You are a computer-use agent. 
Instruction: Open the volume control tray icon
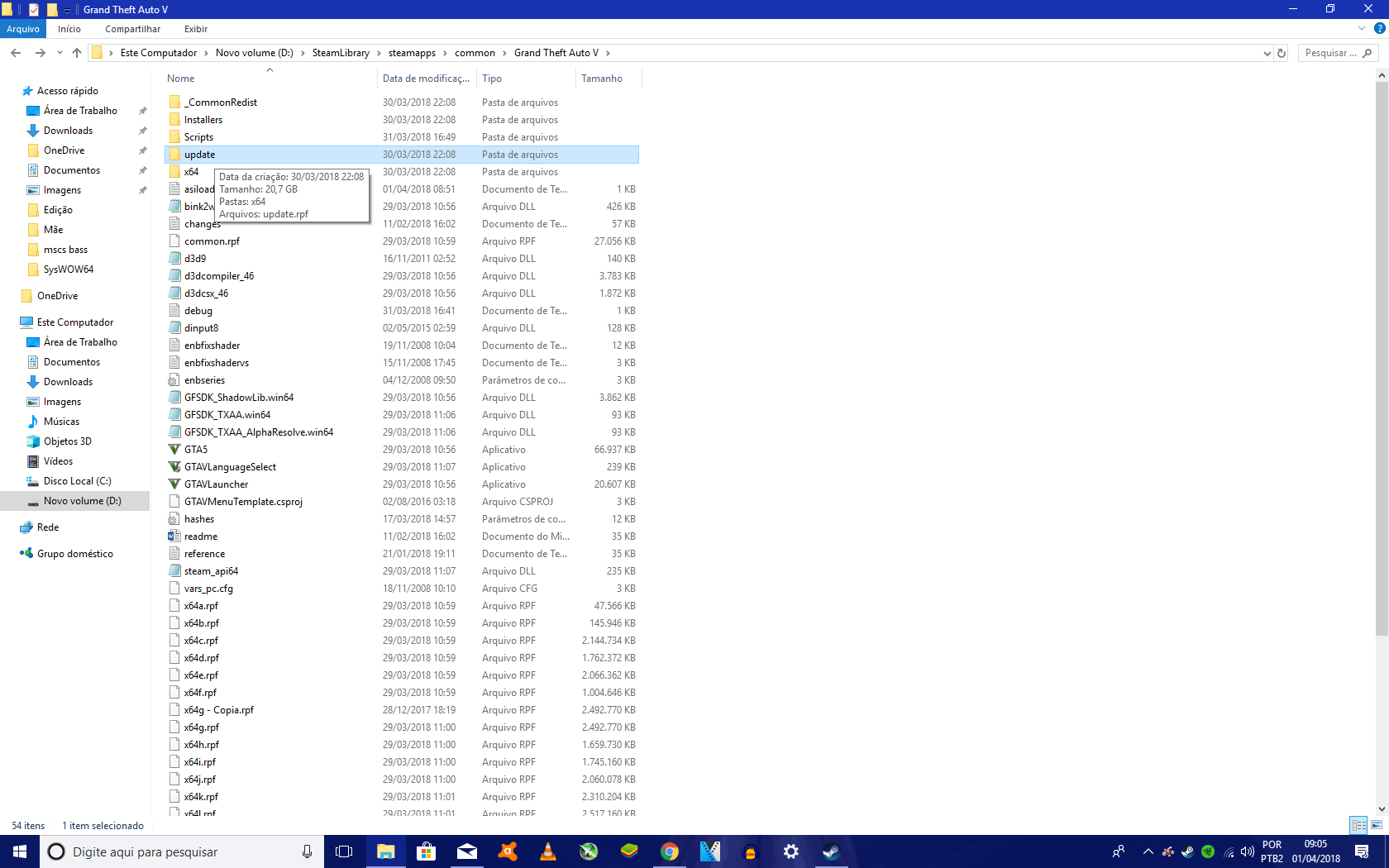(x=1247, y=851)
